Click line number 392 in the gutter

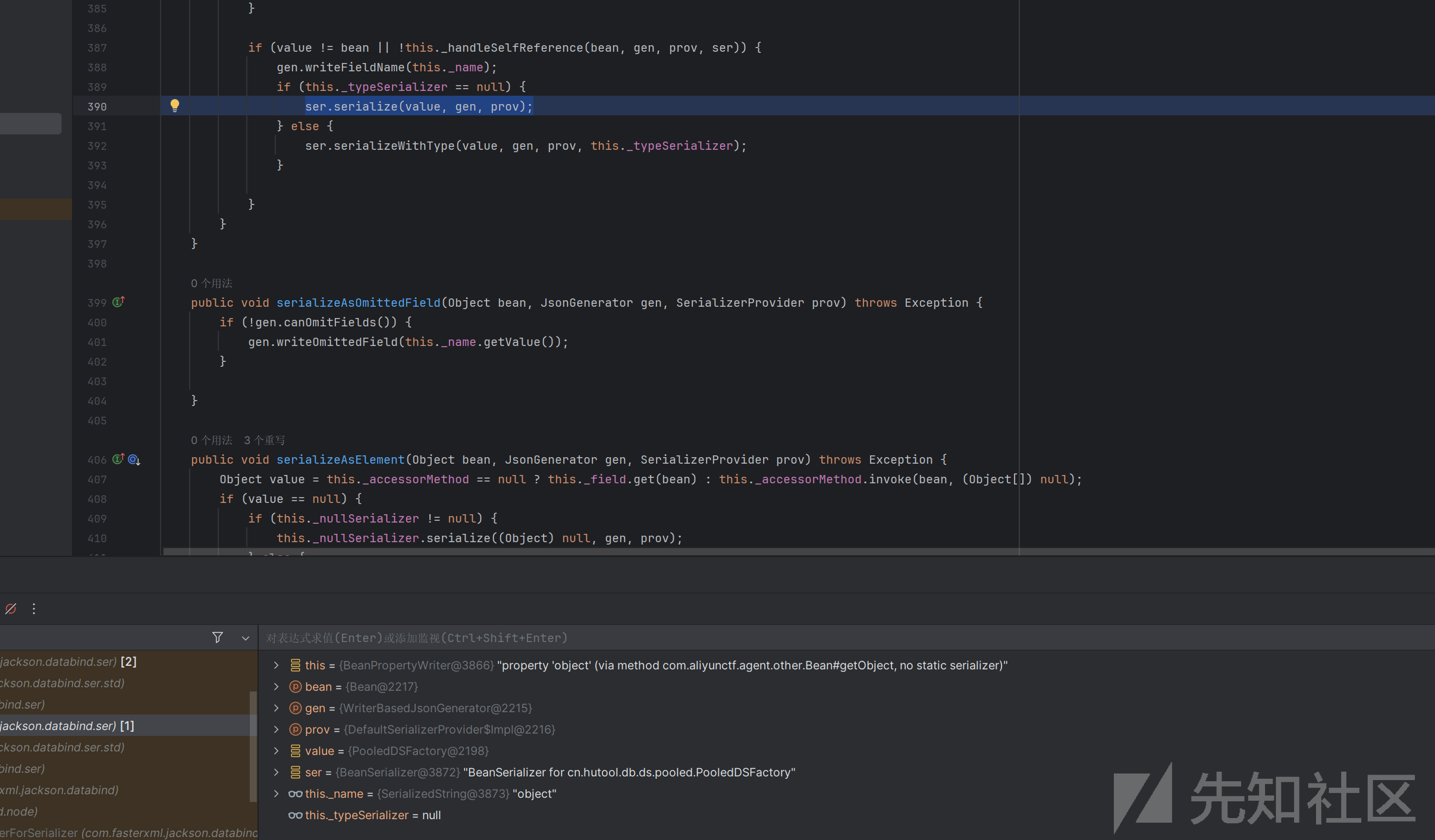[97, 146]
